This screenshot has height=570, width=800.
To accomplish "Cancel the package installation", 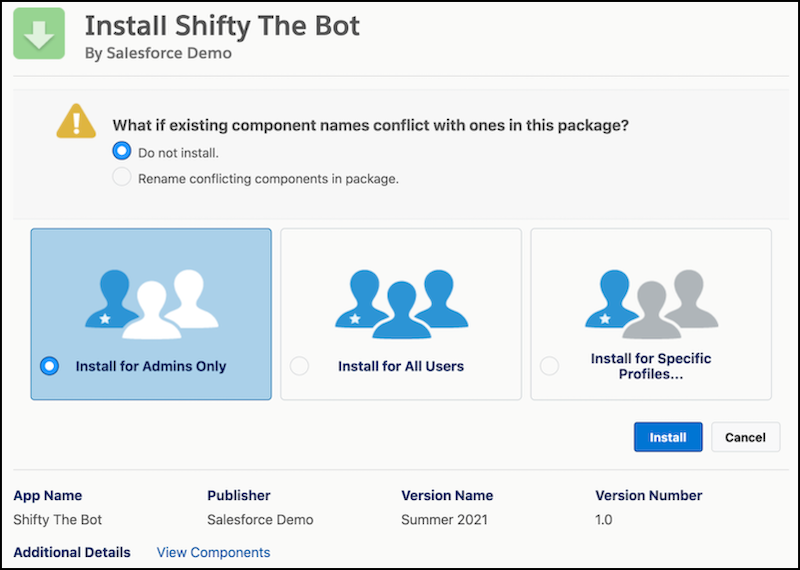I will 745,437.
